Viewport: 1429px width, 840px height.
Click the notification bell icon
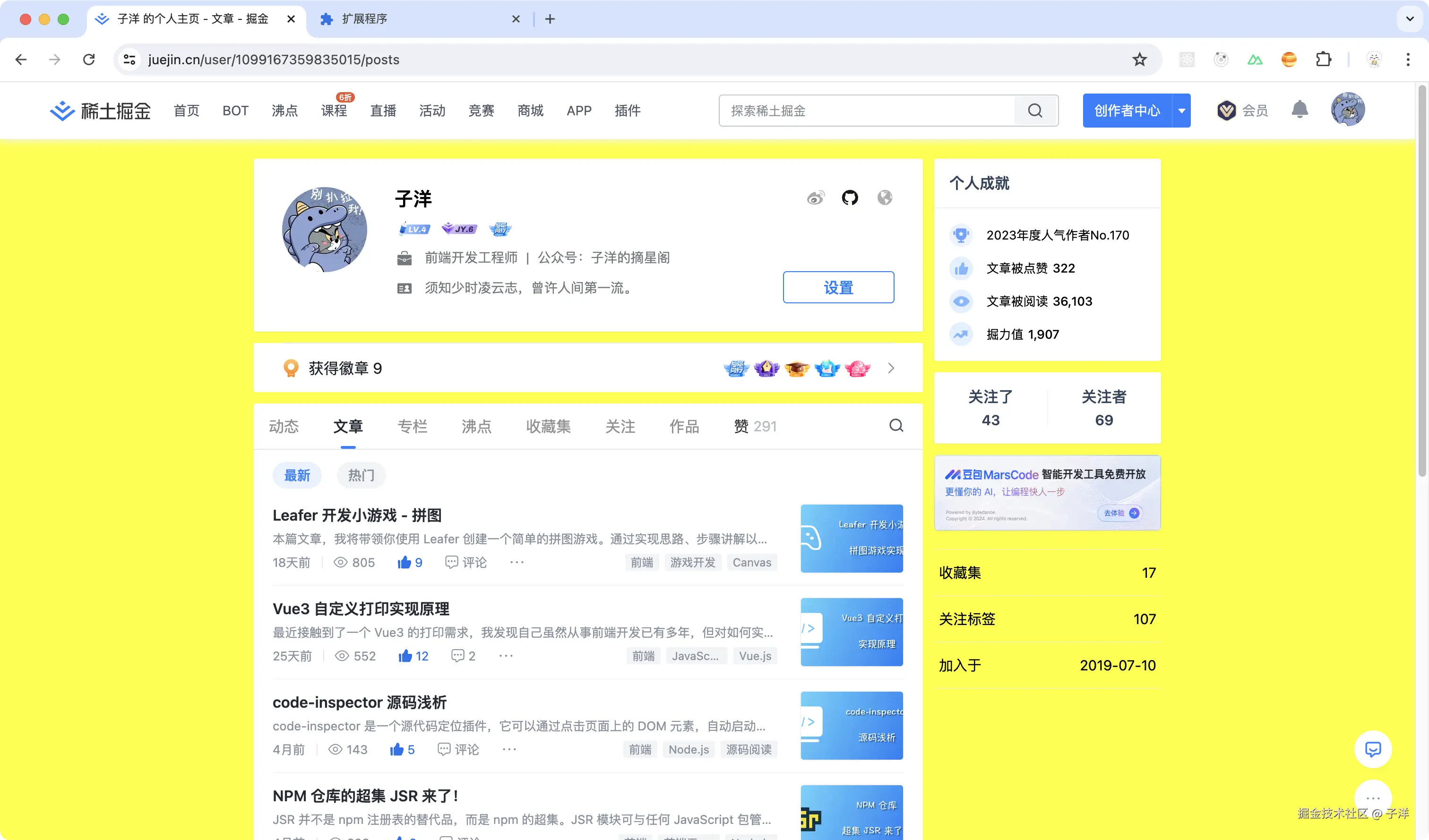tap(1299, 110)
